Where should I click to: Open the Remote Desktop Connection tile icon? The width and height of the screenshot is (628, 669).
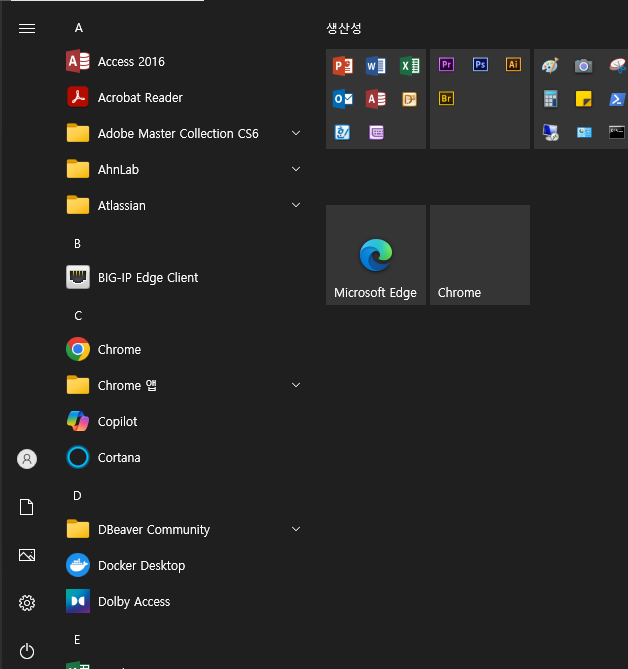click(x=550, y=132)
